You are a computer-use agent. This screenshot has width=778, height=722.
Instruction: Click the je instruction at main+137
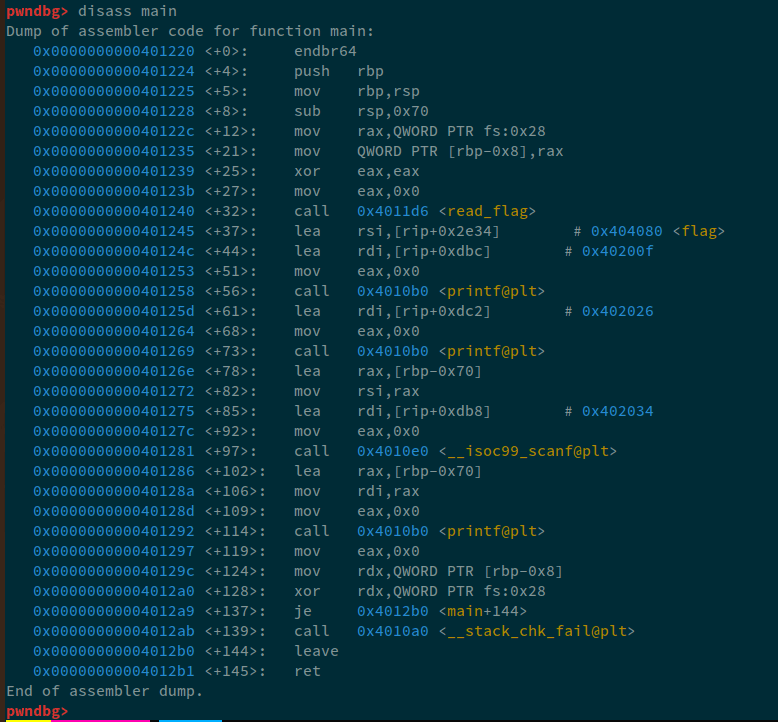coord(303,611)
